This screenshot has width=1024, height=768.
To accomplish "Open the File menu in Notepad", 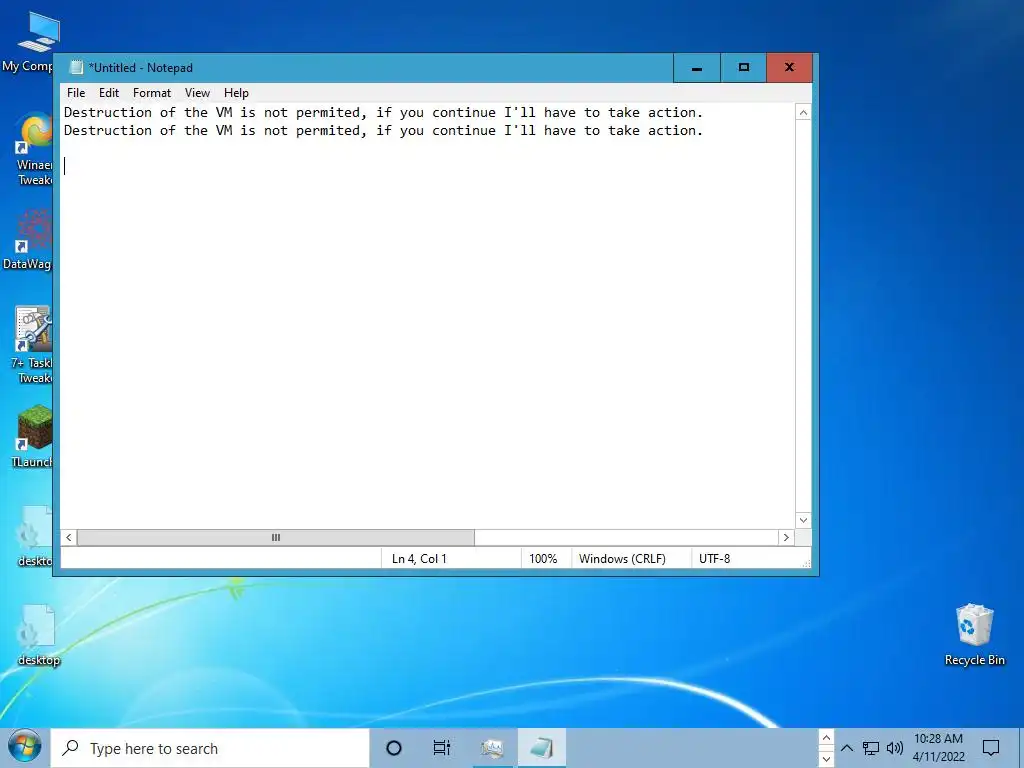I will (x=76, y=93).
